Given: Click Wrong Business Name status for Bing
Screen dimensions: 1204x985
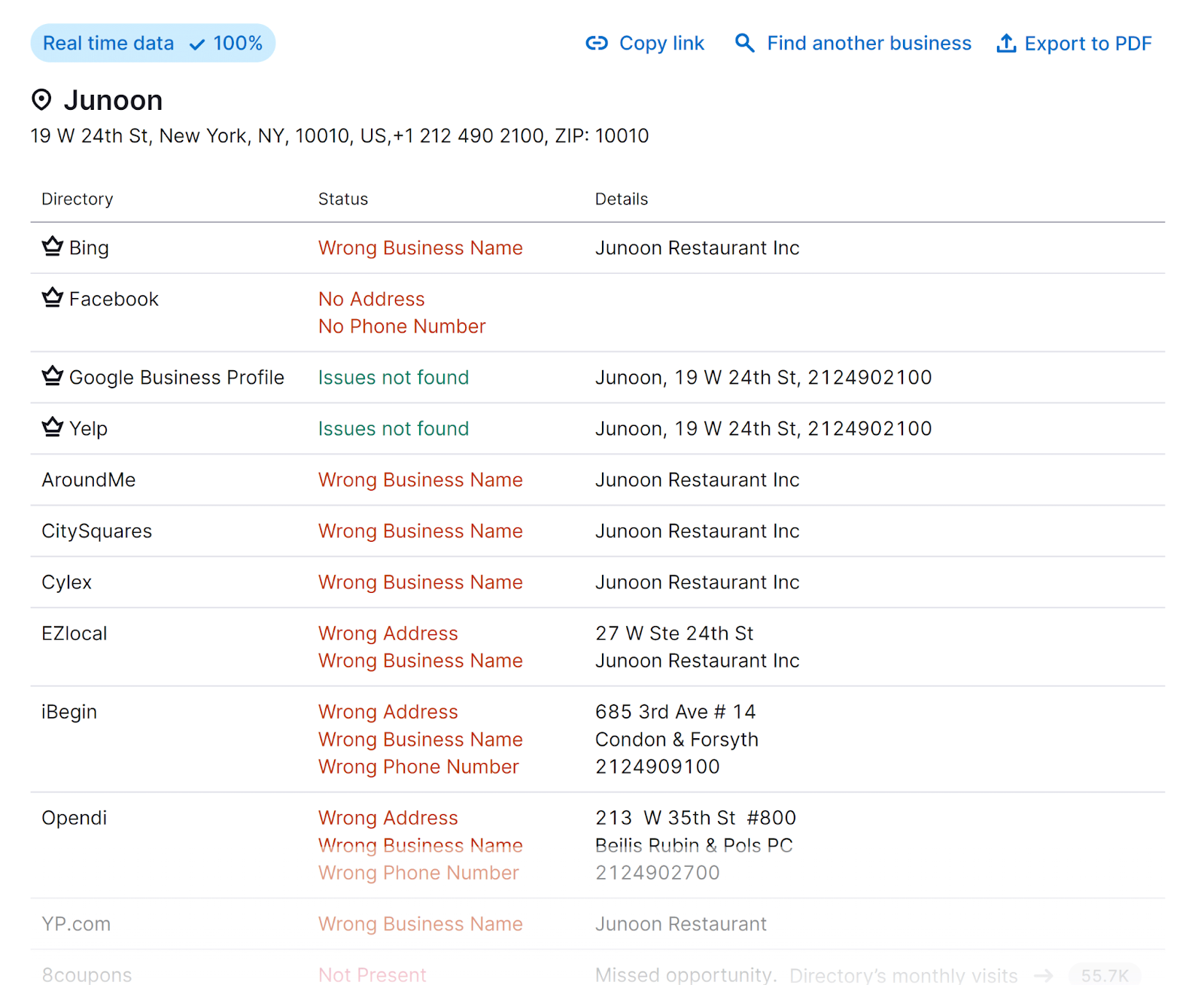Looking at the screenshot, I should [x=421, y=248].
